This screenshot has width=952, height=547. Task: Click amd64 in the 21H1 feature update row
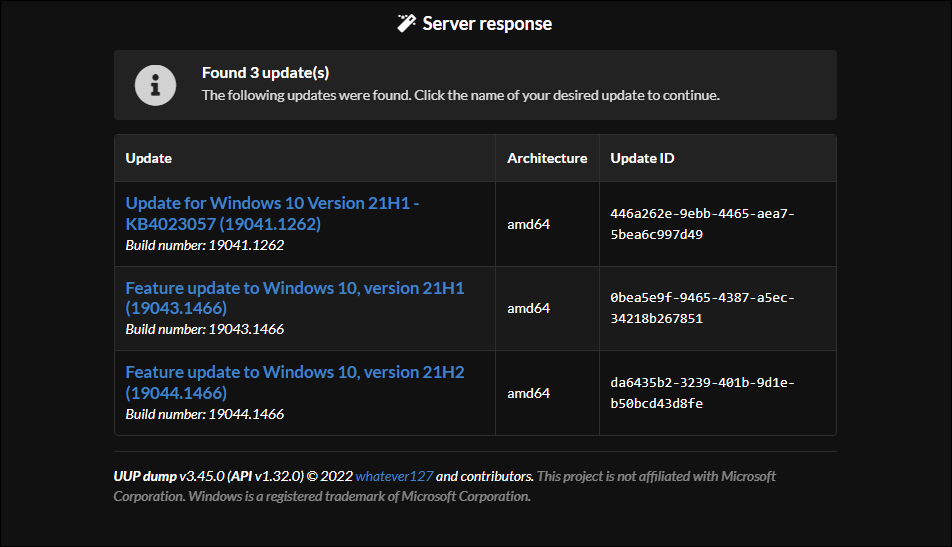(x=528, y=308)
